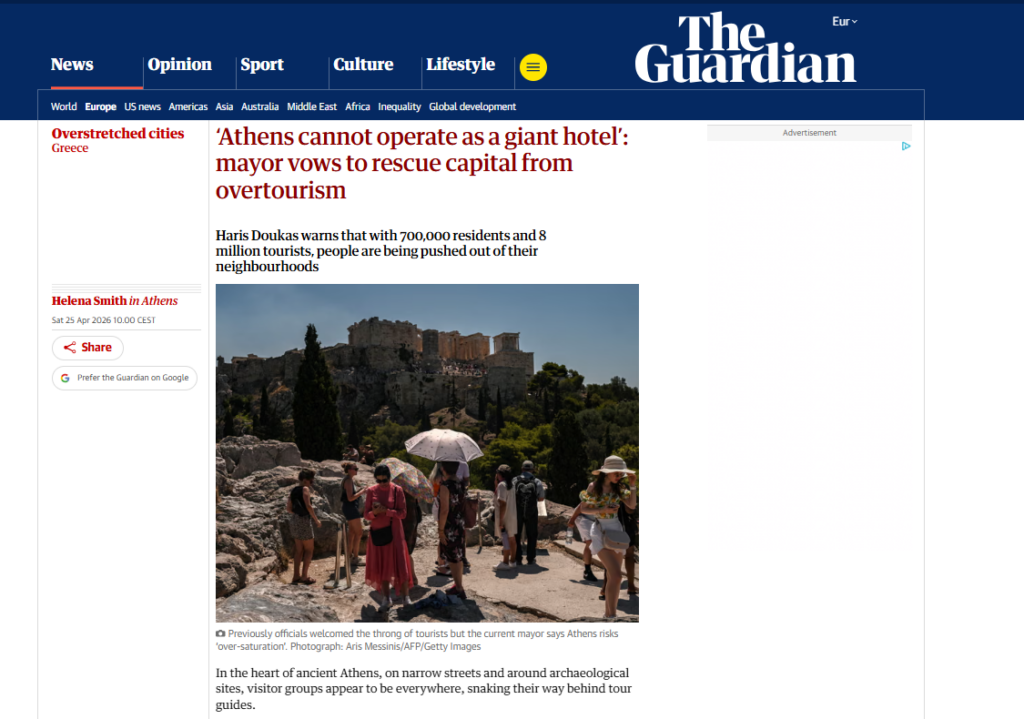Click the Guardian logo
The image size is (1024, 719).
point(745,48)
